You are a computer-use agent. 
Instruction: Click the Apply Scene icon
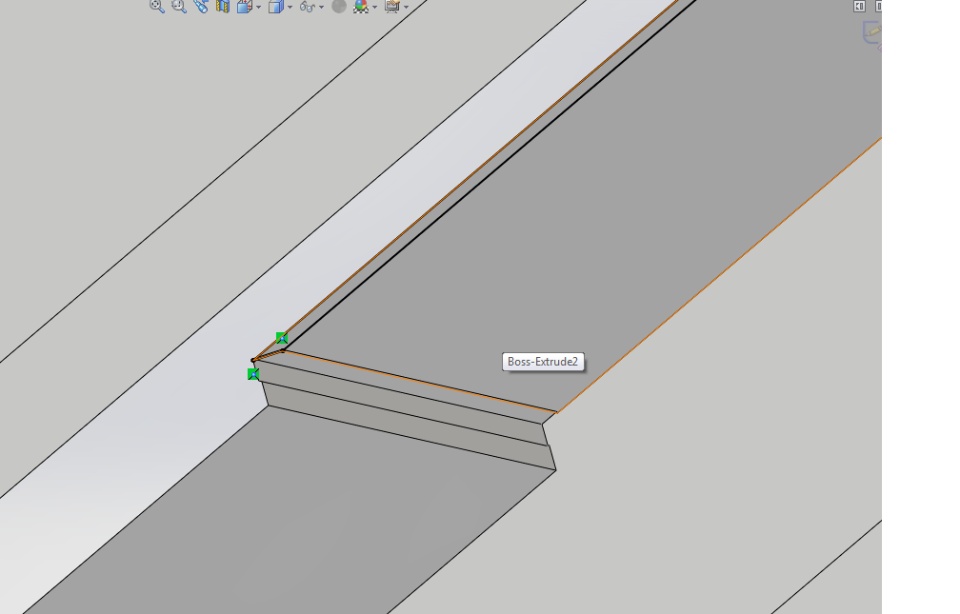[361, 6]
